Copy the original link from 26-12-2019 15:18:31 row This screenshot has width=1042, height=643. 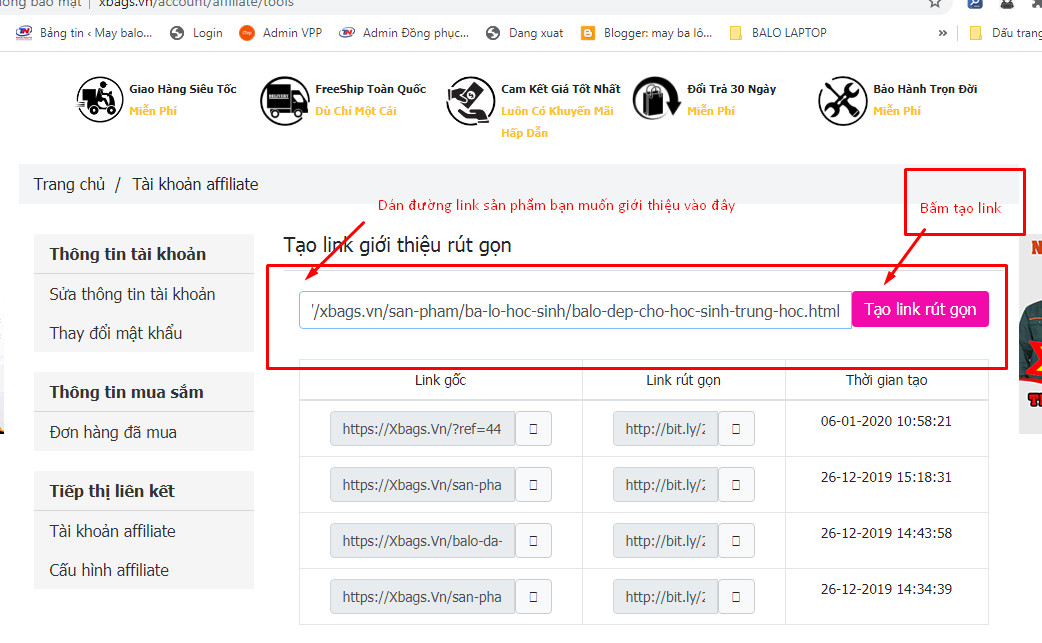(533, 485)
